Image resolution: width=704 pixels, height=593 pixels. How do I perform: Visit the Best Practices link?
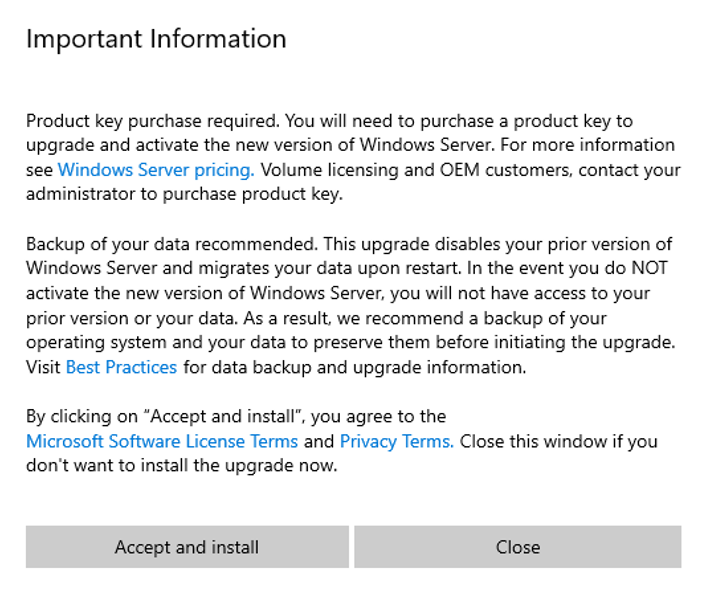(x=121, y=367)
